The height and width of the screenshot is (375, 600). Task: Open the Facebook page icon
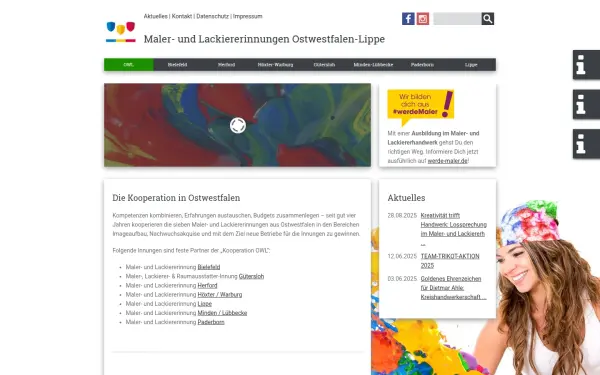click(408, 19)
